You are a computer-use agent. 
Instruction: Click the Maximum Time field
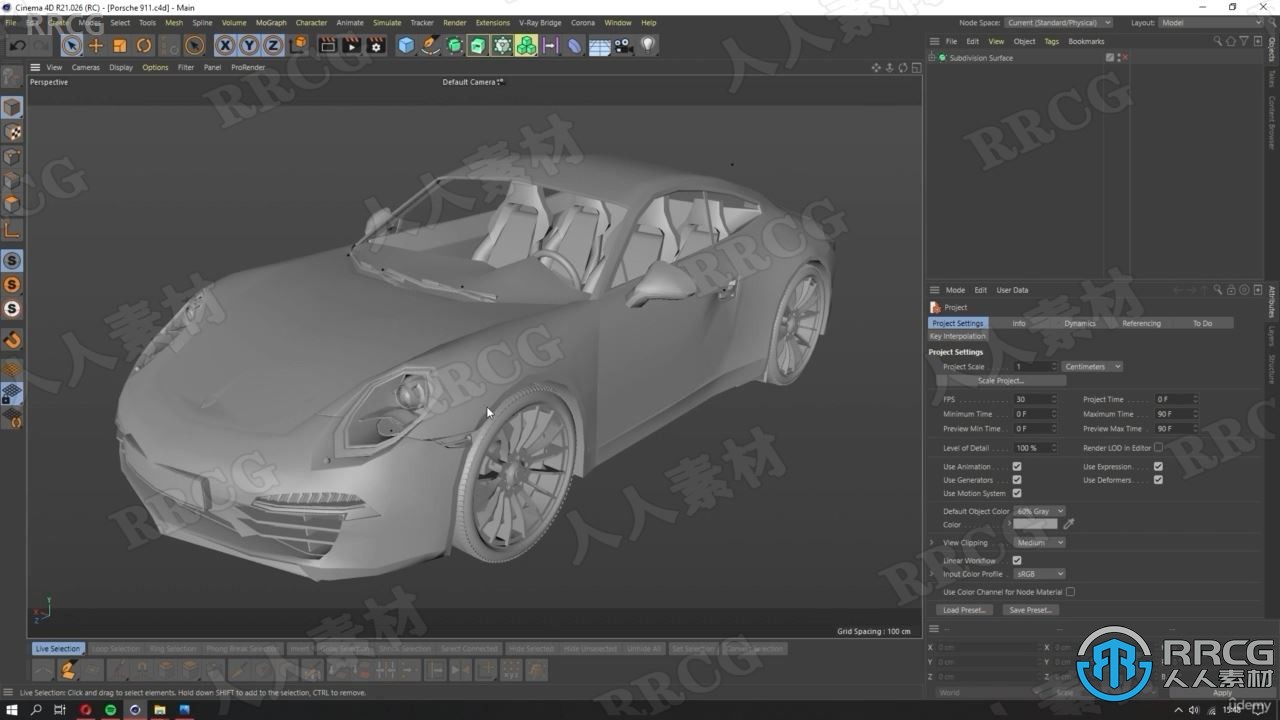click(1175, 414)
